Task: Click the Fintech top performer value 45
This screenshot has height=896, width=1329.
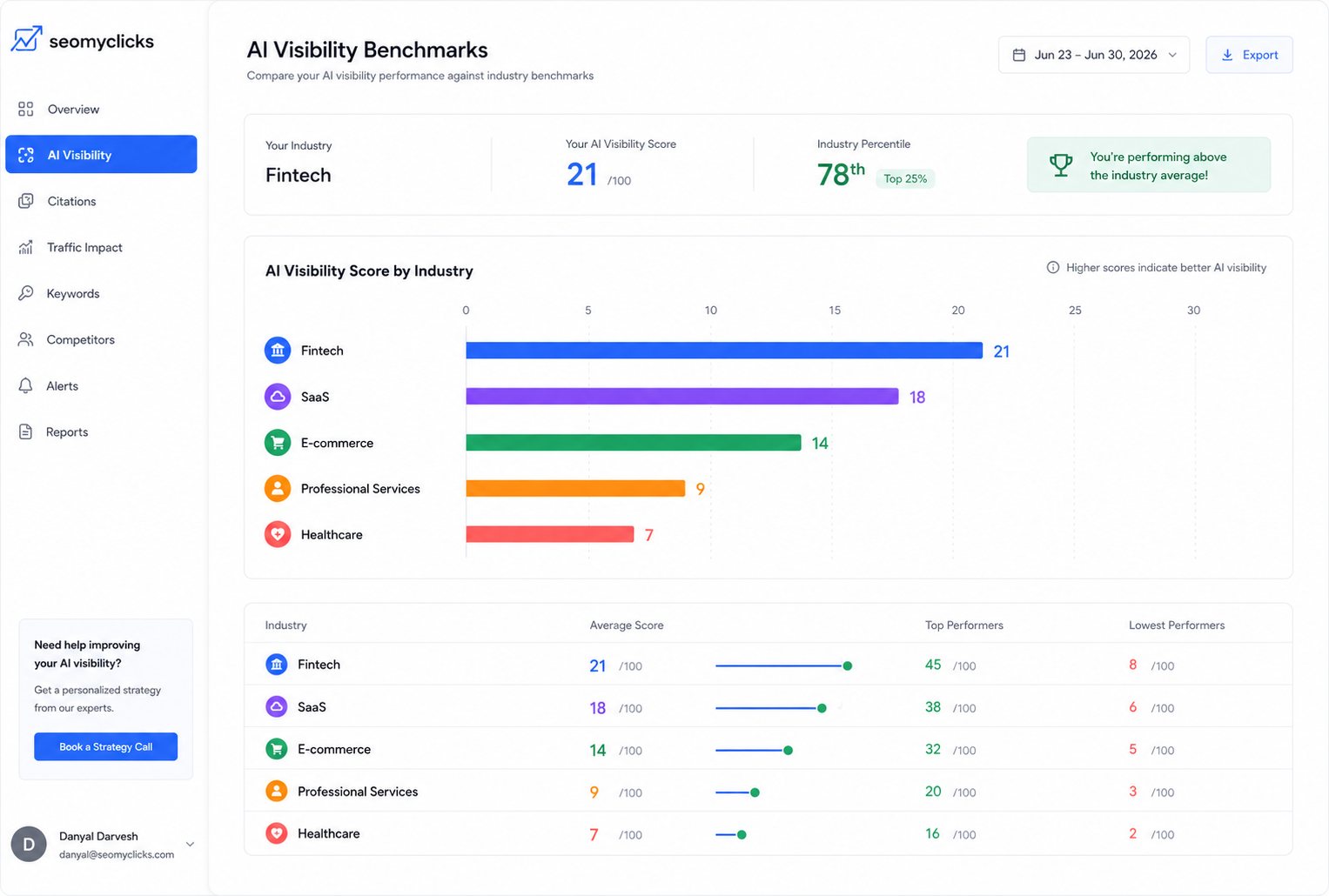Action: coord(933,665)
